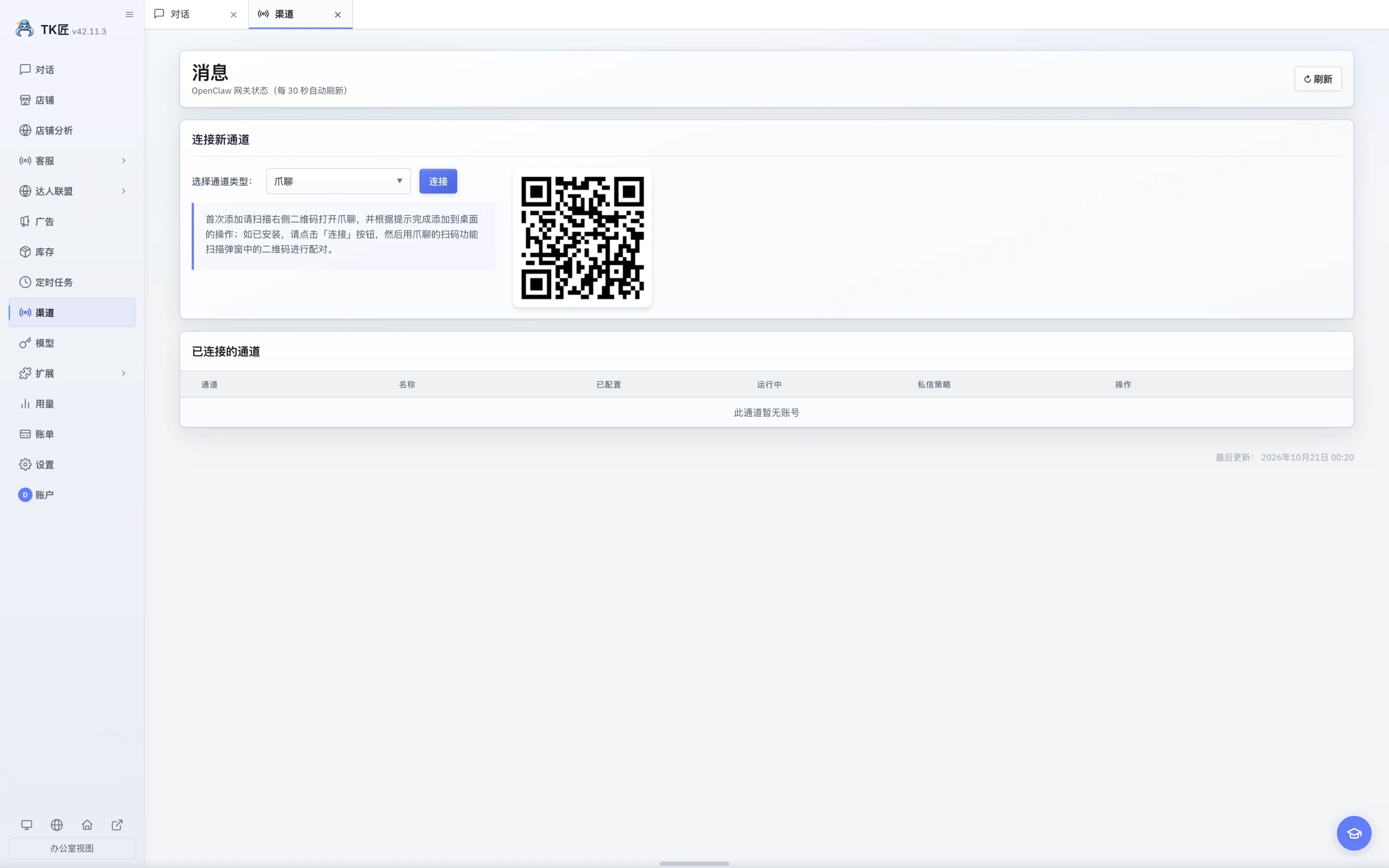1389x868 pixels.
Task: Click the 连接 connect button
Action: coord(438,181)
